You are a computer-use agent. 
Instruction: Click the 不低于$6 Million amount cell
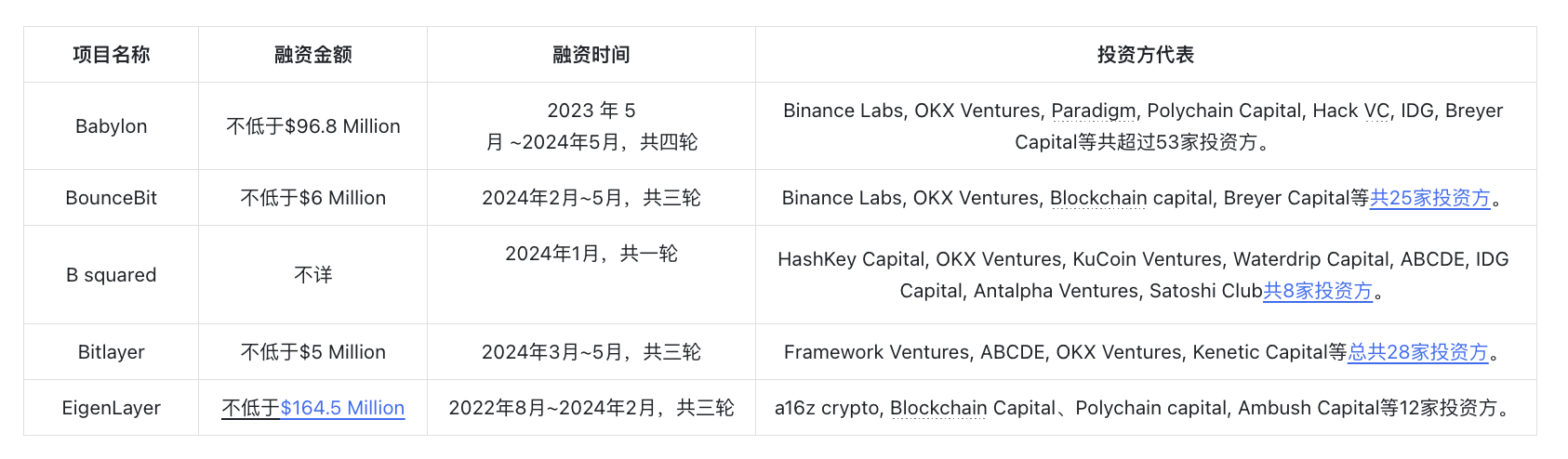click(x=312, y=198)
